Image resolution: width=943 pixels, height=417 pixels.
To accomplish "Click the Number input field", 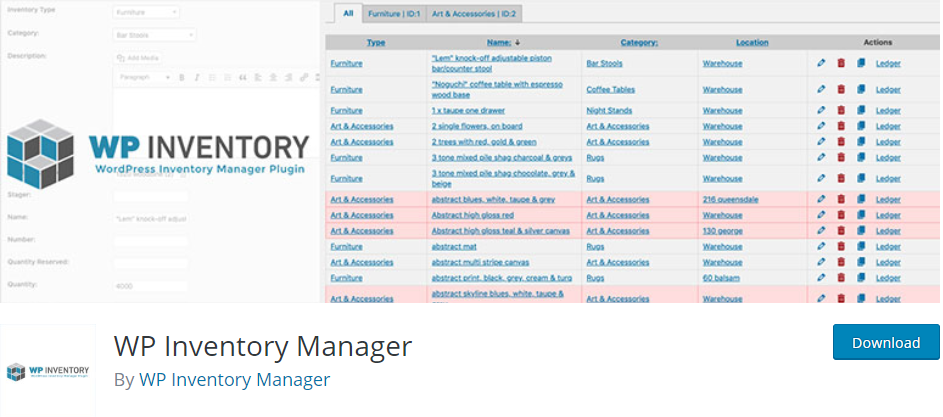I will tap(150, 241).
